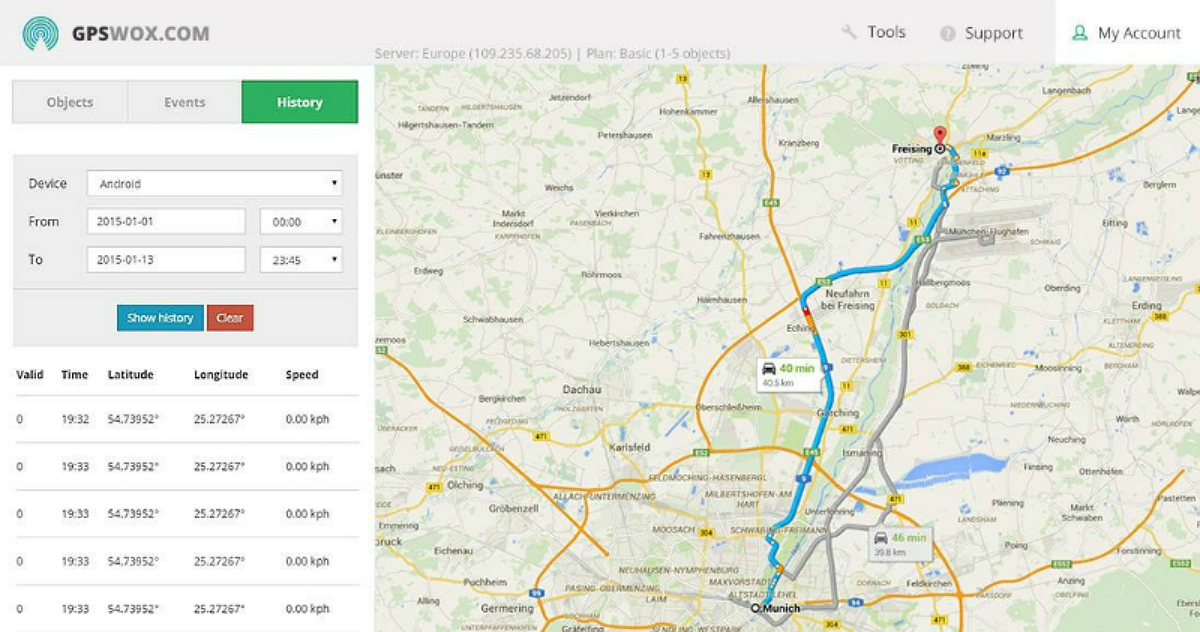Open the To time dropdown set to 23:45
Viewport: 1200px width, 632px height.
click(300, 259)
